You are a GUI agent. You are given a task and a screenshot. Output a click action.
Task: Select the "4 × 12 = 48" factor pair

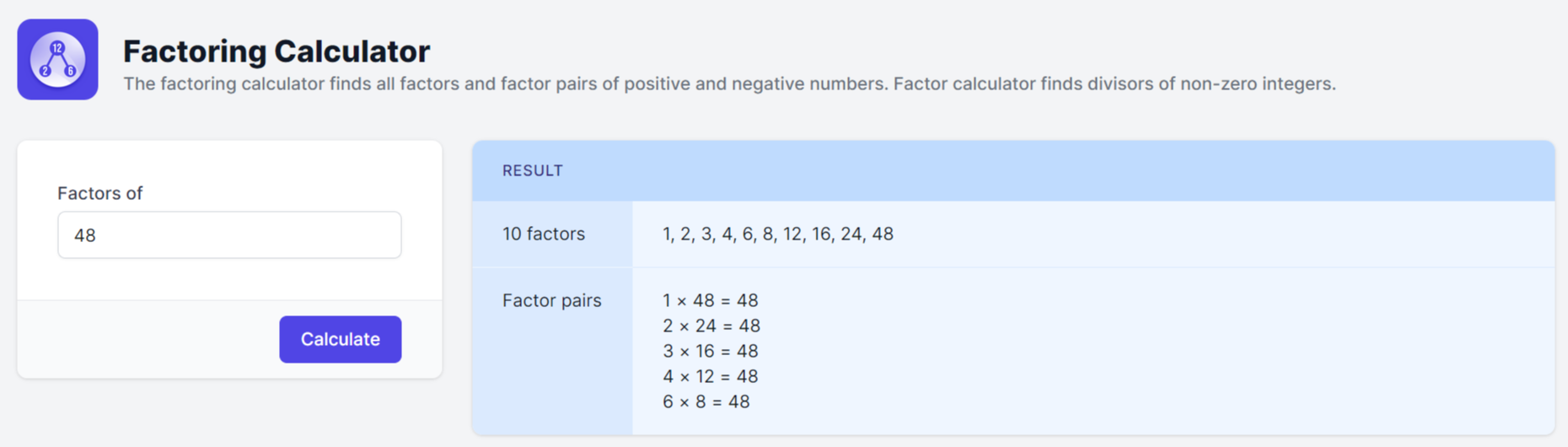(710, 376)
